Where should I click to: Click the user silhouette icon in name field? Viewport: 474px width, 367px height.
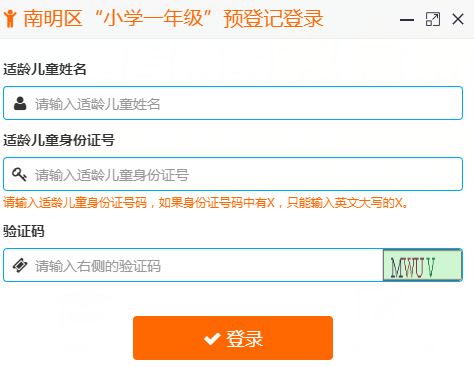click(x=20, y=104)
